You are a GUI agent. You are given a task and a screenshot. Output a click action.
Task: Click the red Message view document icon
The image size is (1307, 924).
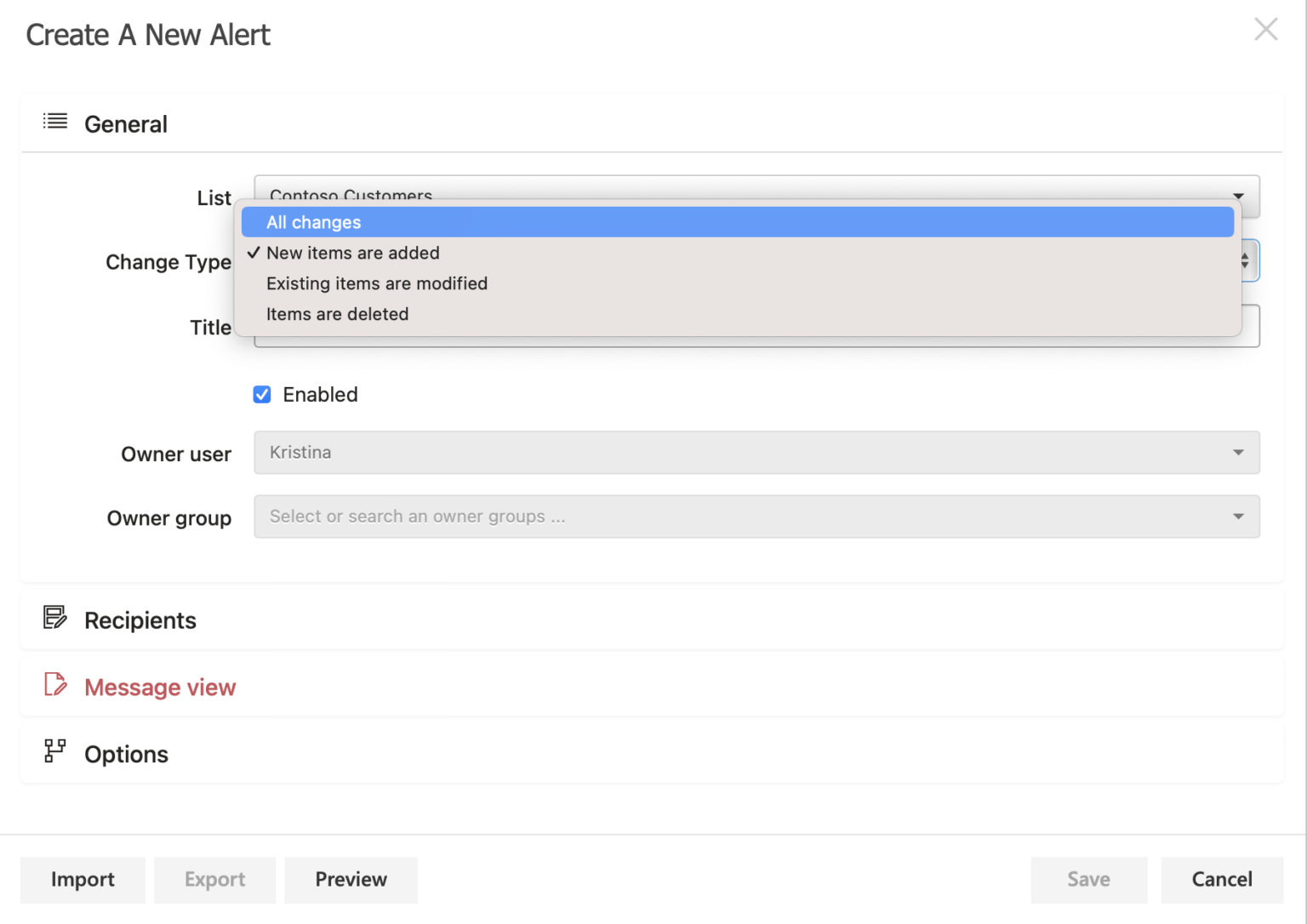(x=54, y=685)
